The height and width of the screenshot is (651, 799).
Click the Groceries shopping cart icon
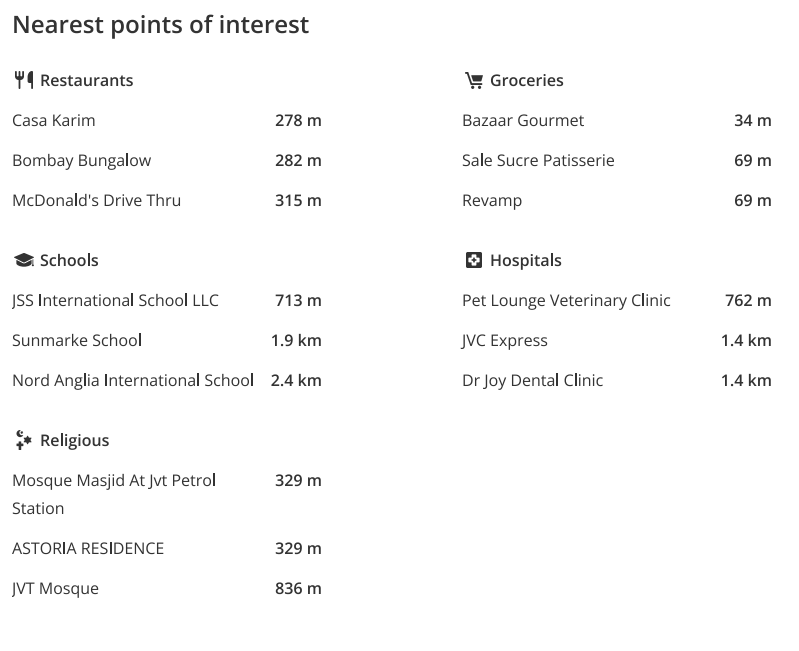point(474,80)
